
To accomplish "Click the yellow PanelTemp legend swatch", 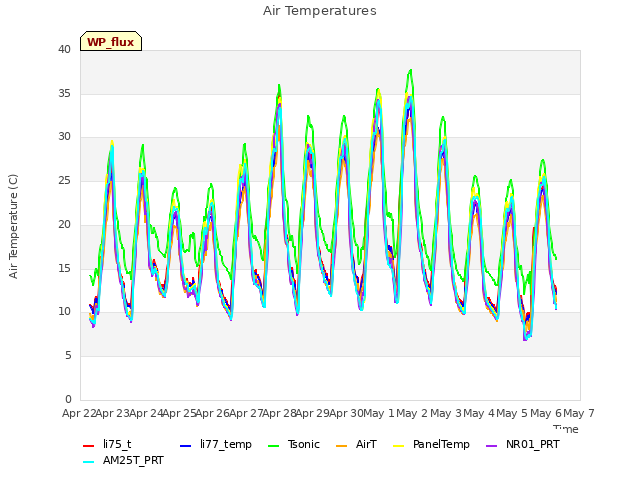I will pos(398,446).
